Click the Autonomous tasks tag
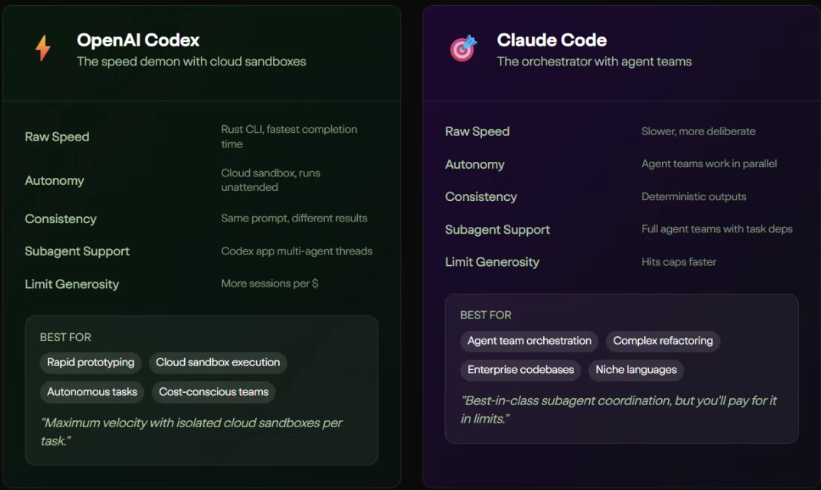The image size is (821, 490). click(x=92, y=392)
